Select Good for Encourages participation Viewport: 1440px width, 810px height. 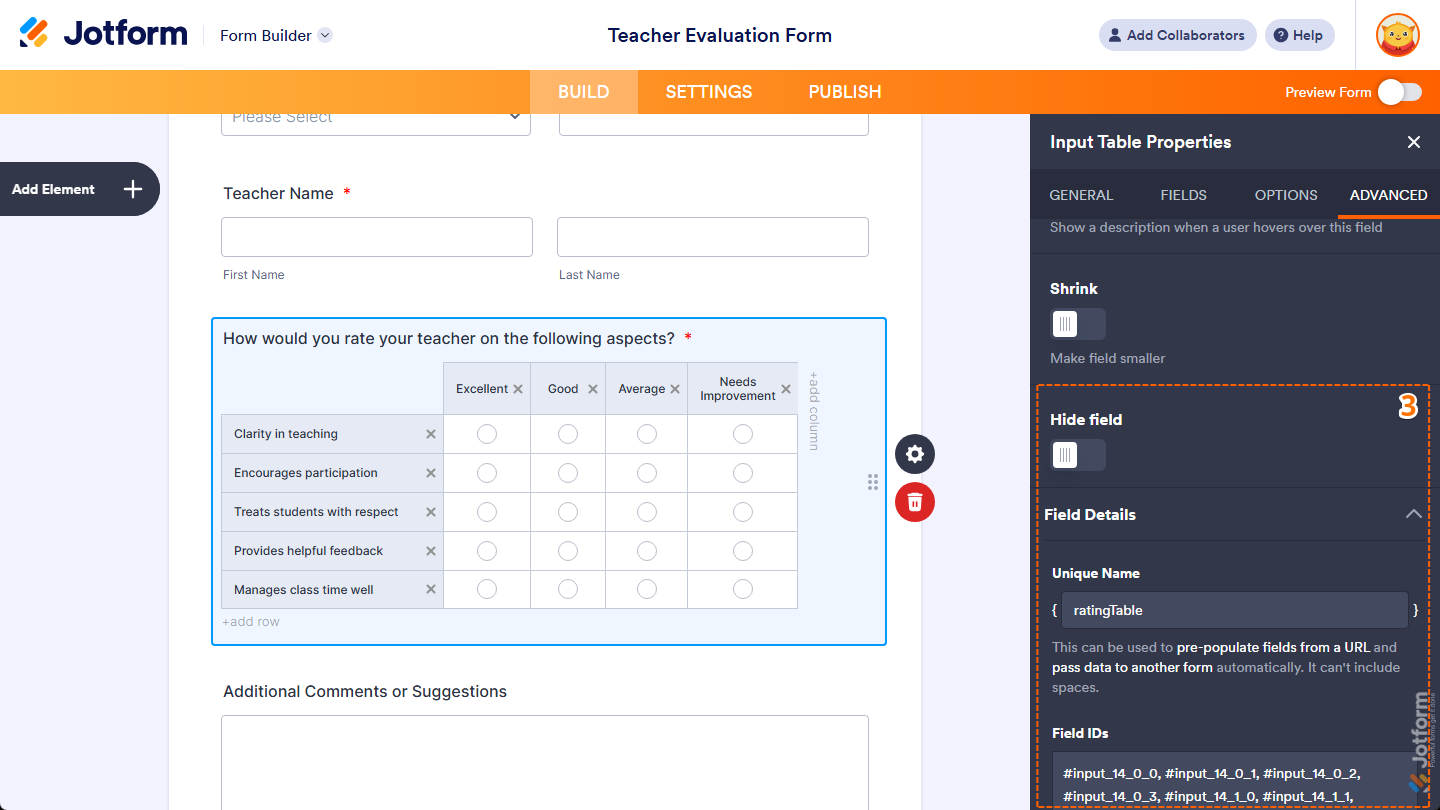pos(568,473)
